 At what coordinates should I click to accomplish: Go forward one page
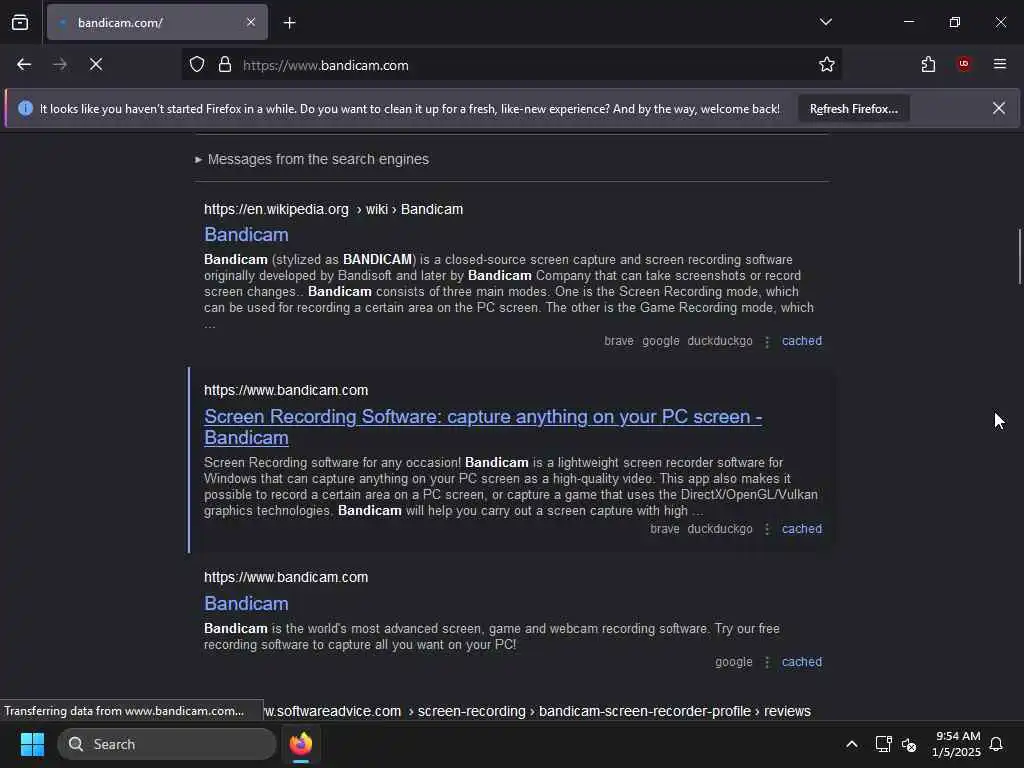60,64
